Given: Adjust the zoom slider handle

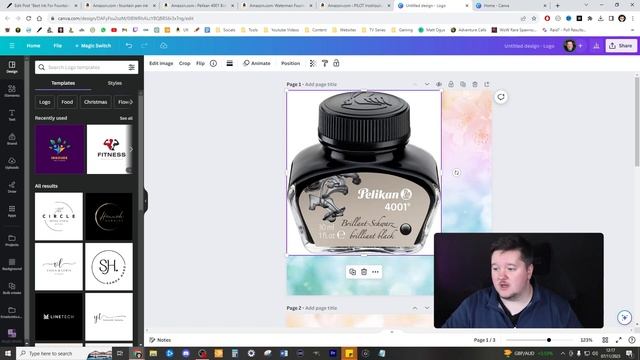Looking at the screenshot, I should click(x=549, y=340).
